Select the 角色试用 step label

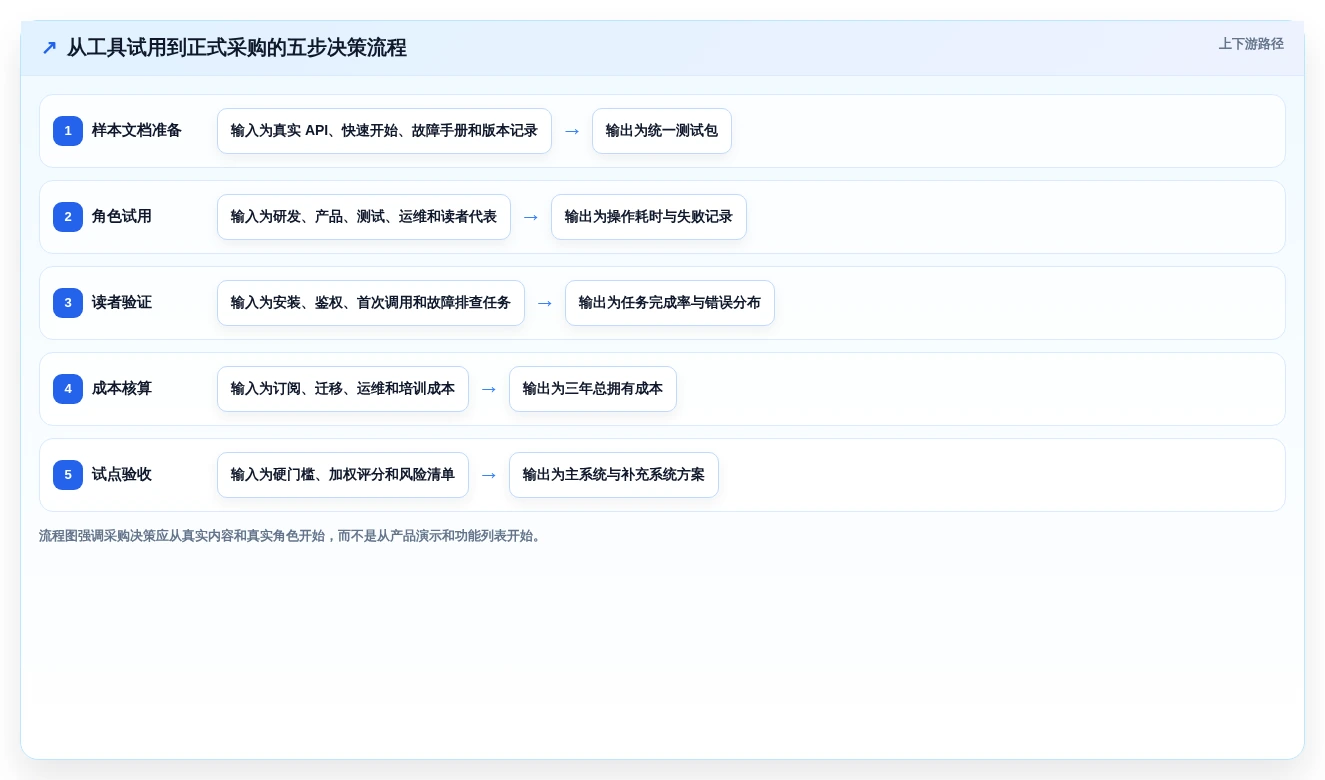point(122,217)
